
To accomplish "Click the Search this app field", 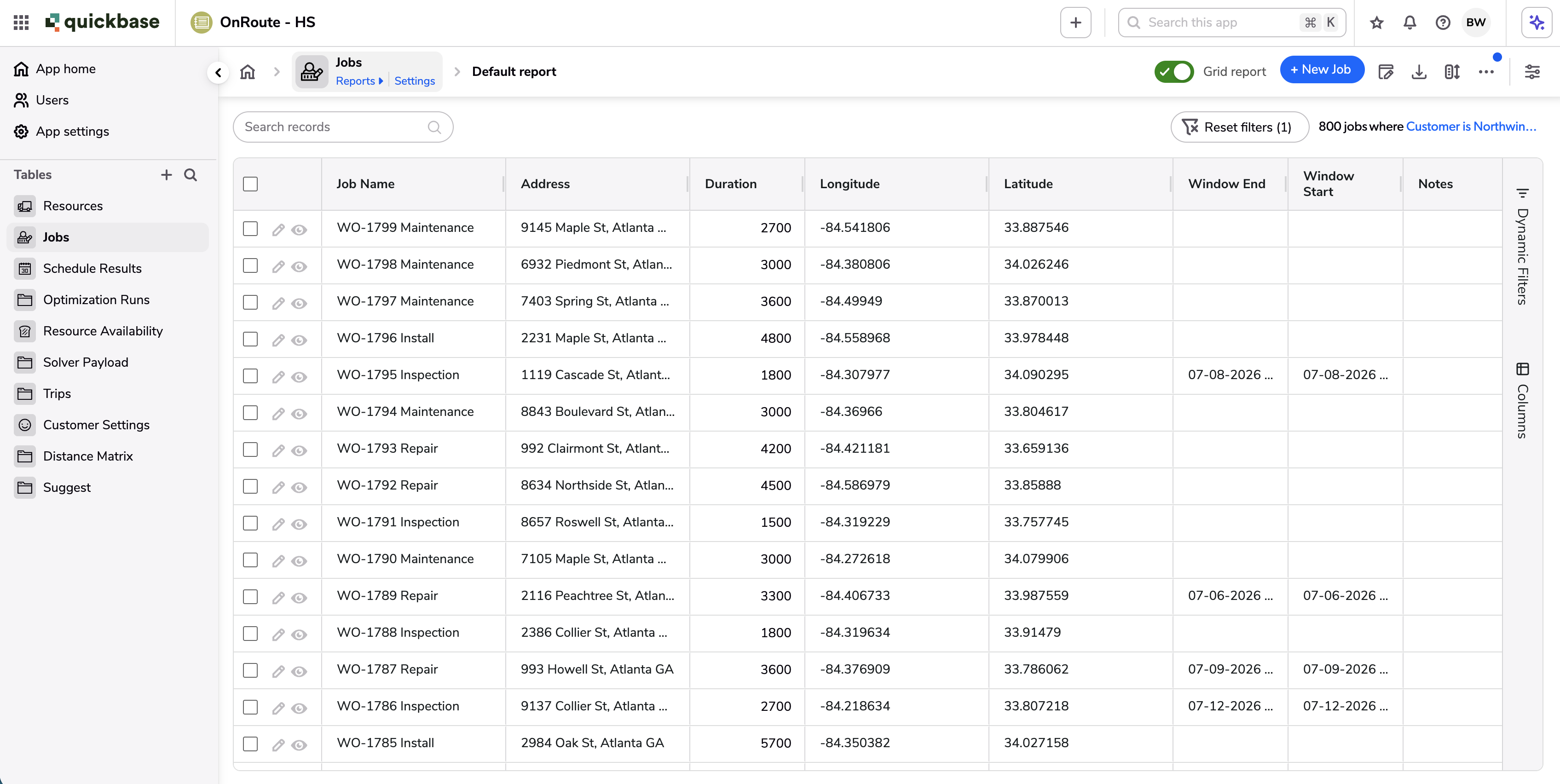I will pos(1232,23).
